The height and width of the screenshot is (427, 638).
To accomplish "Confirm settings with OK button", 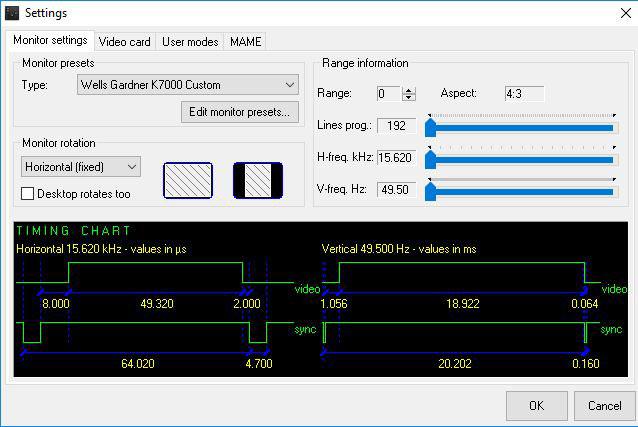I will click(x=537, y=406).
